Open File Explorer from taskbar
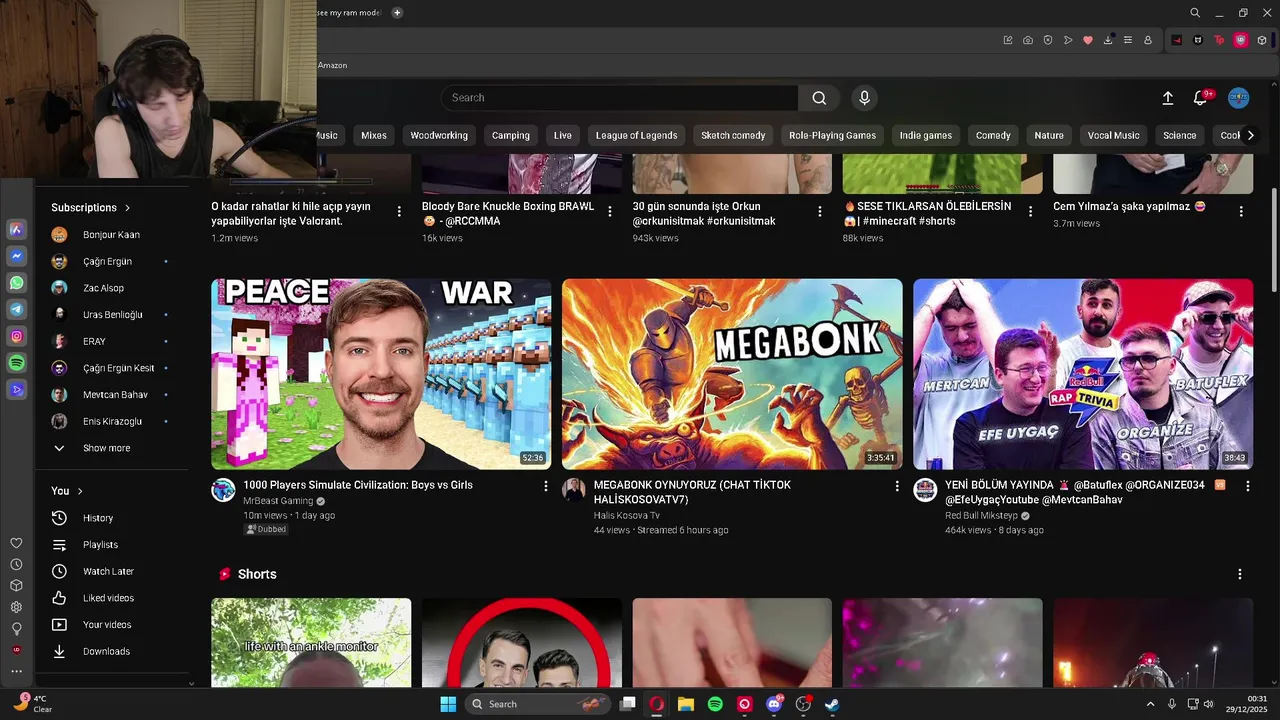1280x720 pixels. [x=686, y=704]
